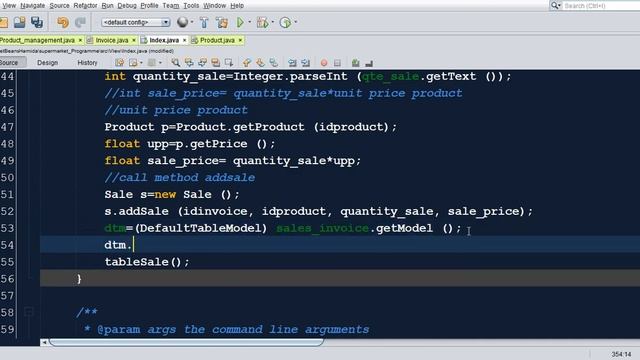Click Previous Bookmark icon
The height and width of the screenshot is (360, 640).
pos(247,63)
